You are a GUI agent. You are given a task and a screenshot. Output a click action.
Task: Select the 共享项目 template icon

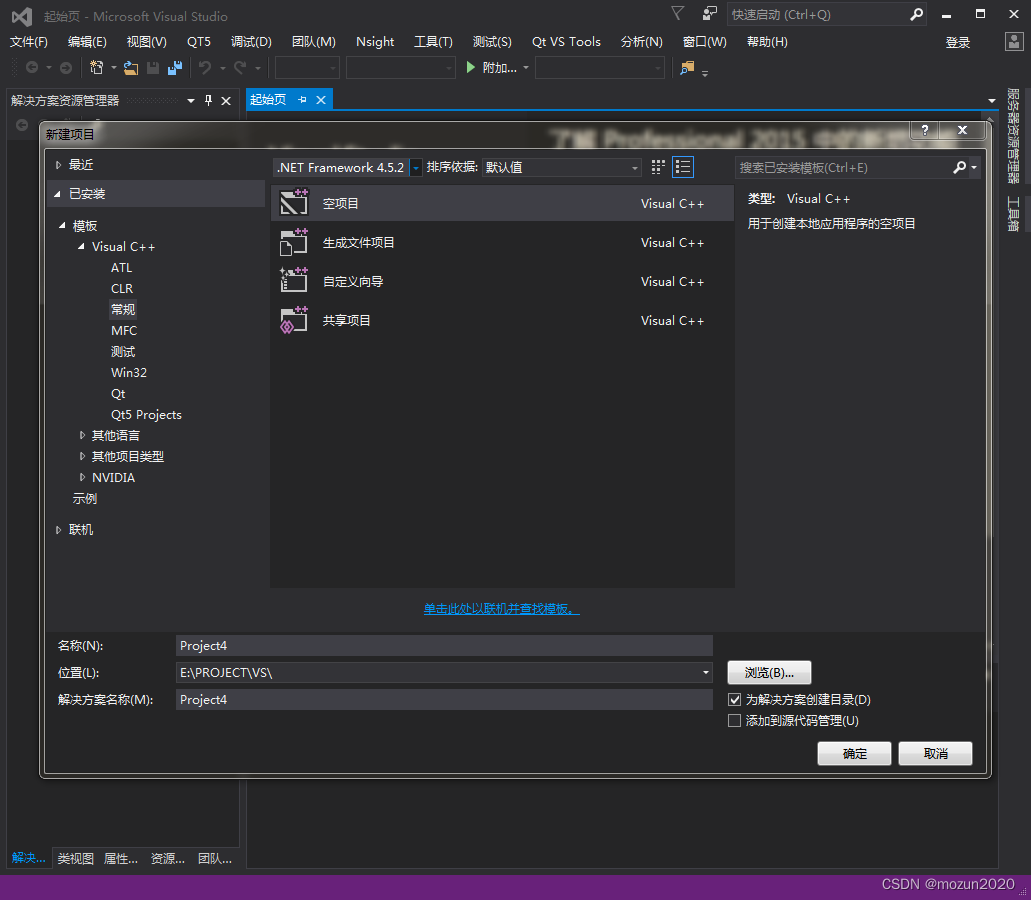294,320
